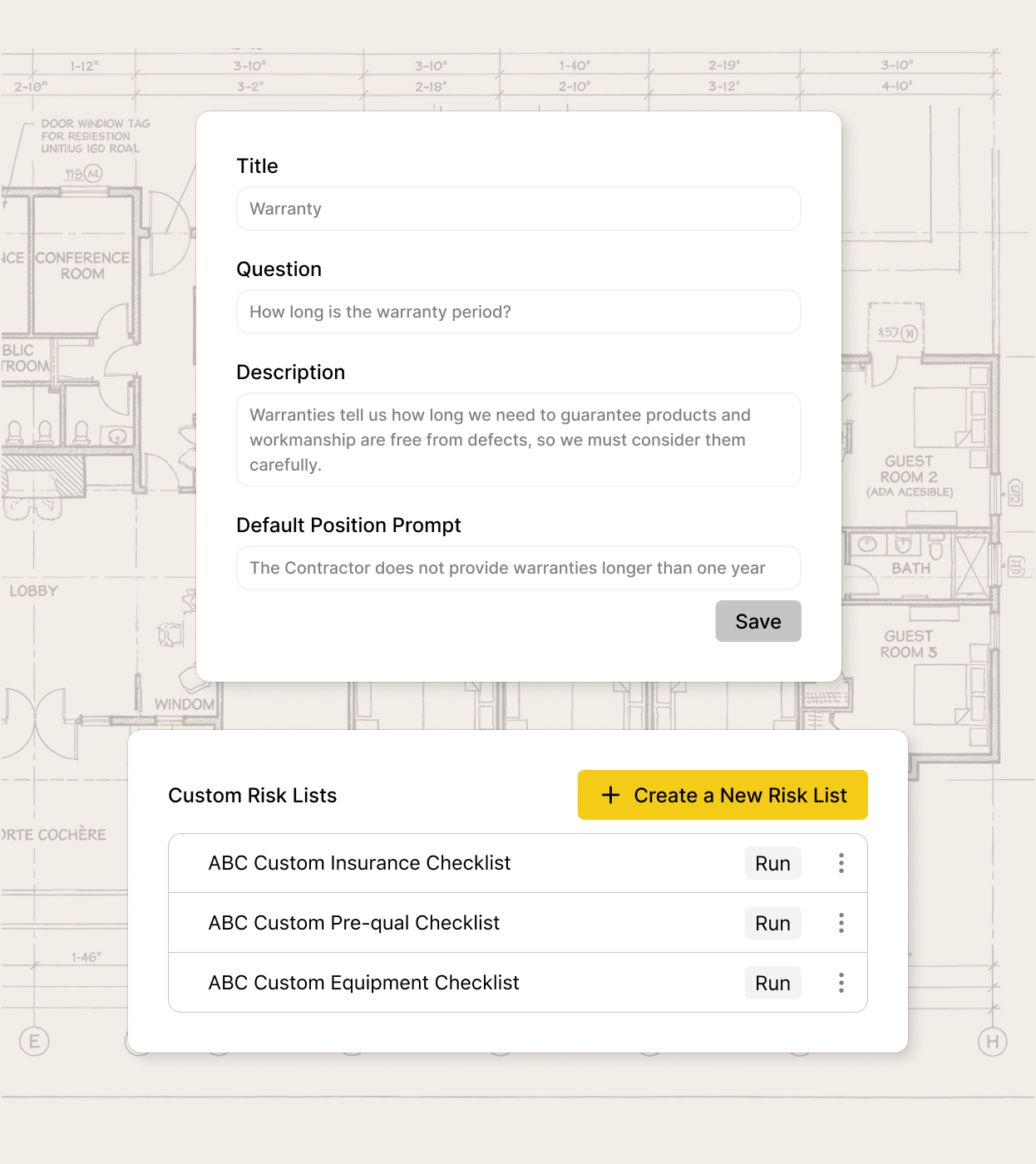Screen dimensions: 1036x1164
Task: Click the Custom Risk Lists heading
Action: tap(252, 796)
